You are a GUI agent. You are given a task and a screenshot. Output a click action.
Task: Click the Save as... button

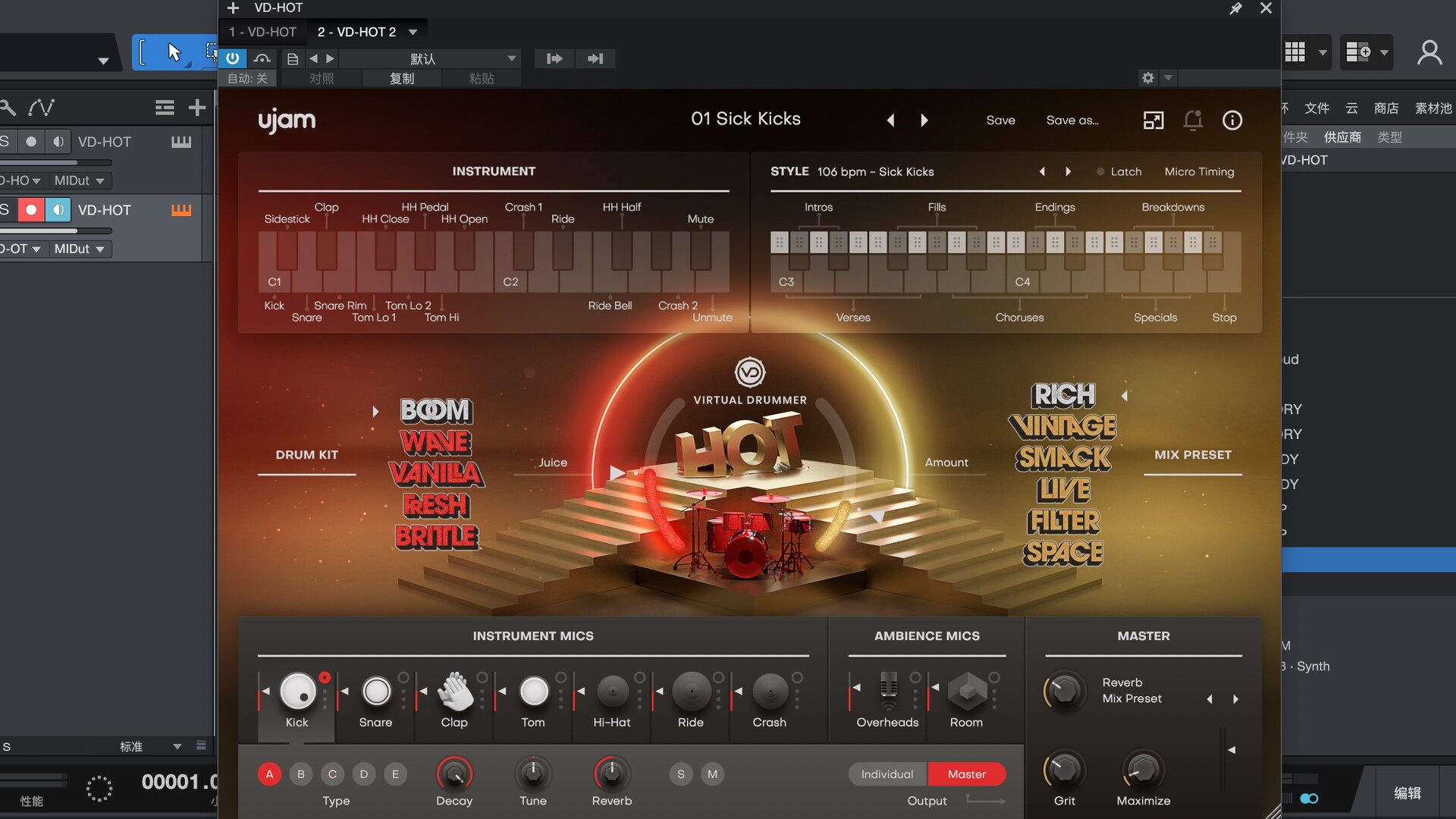(1072, 120)
